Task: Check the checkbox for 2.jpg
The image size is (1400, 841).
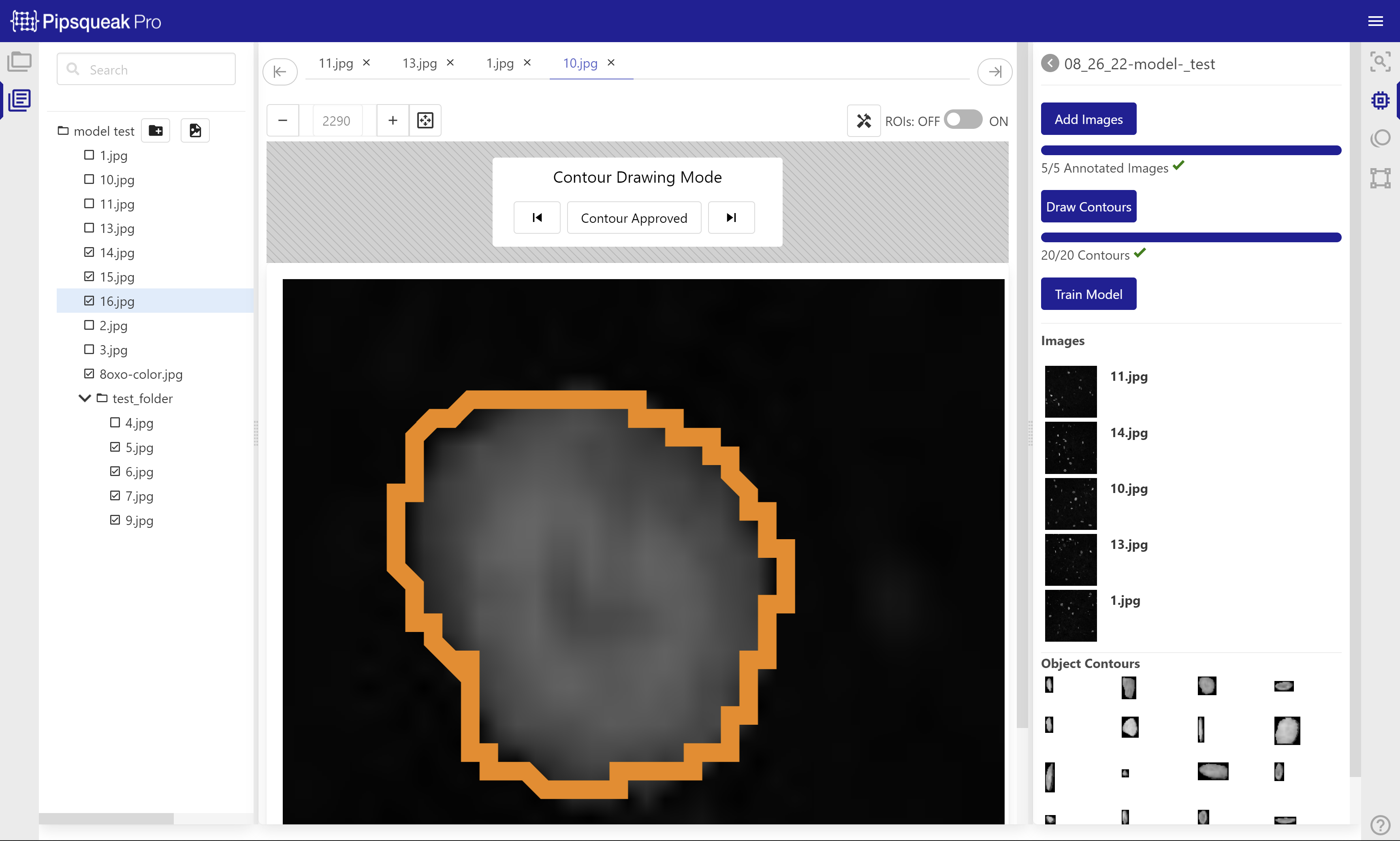Action: (89, 325)
